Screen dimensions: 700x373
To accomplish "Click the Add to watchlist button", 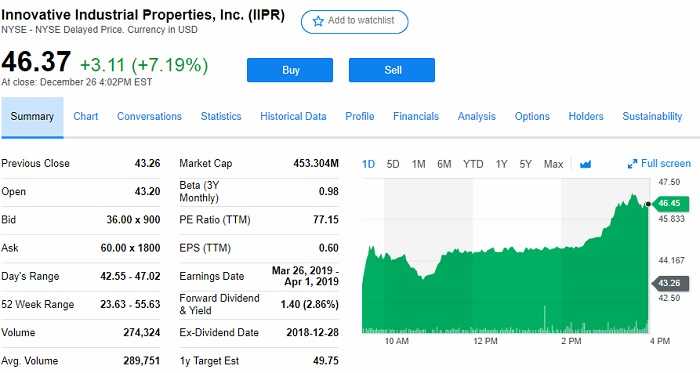I will [x=354, y=22].
